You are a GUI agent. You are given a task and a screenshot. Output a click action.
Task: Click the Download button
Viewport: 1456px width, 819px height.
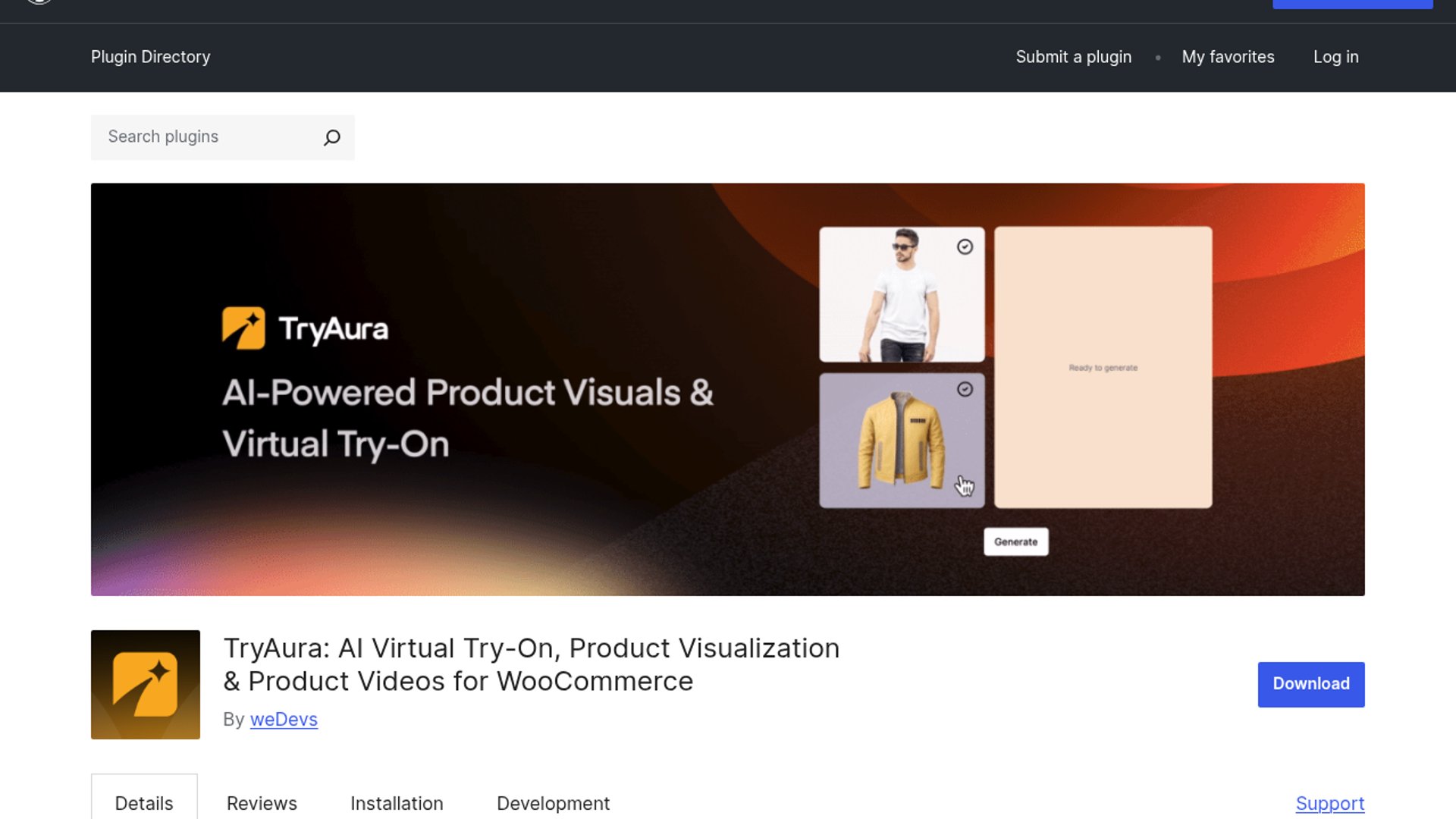pyautogui.click(x=1310, y=684)
